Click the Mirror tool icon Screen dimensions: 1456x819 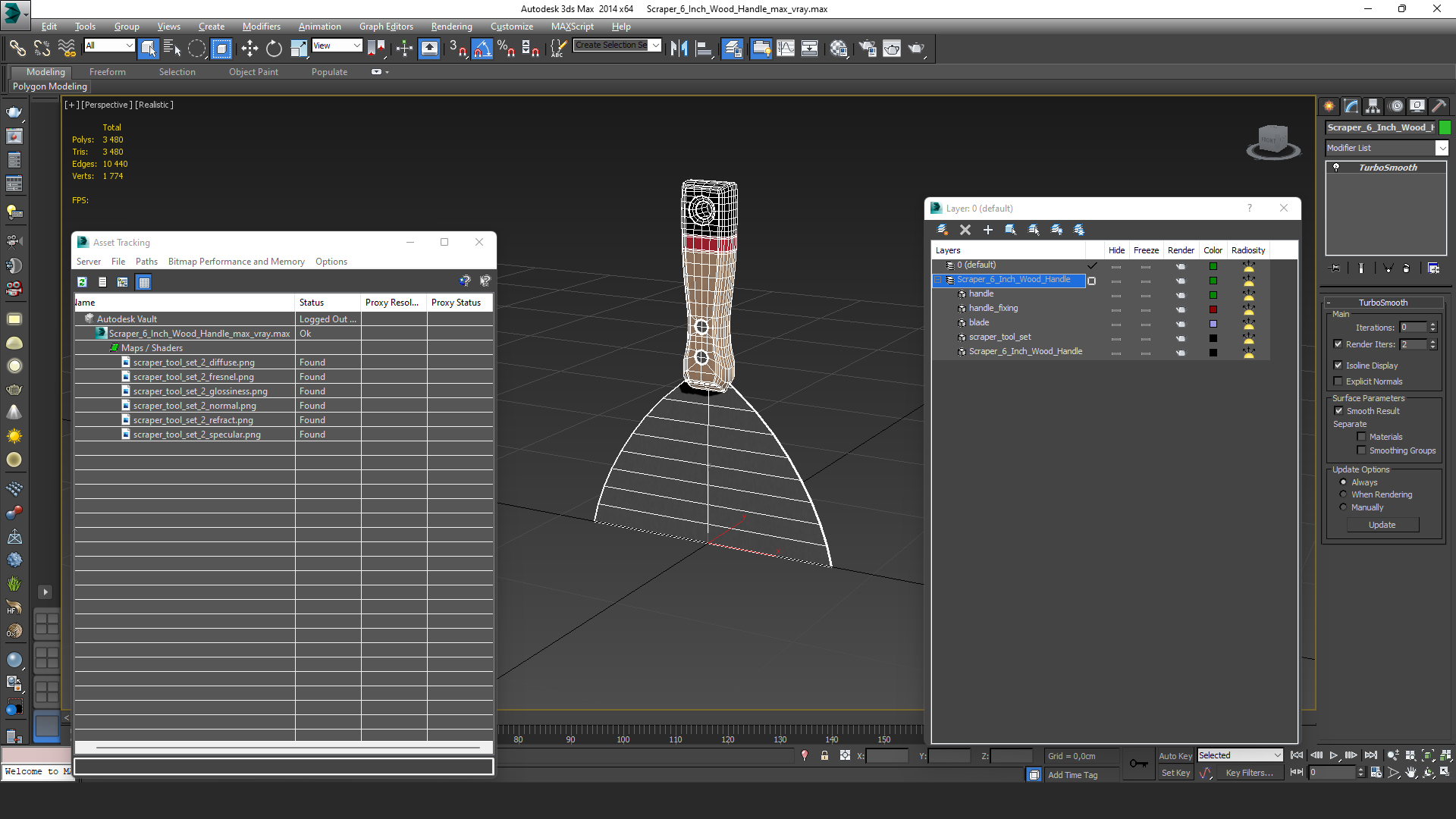point(679,49)
